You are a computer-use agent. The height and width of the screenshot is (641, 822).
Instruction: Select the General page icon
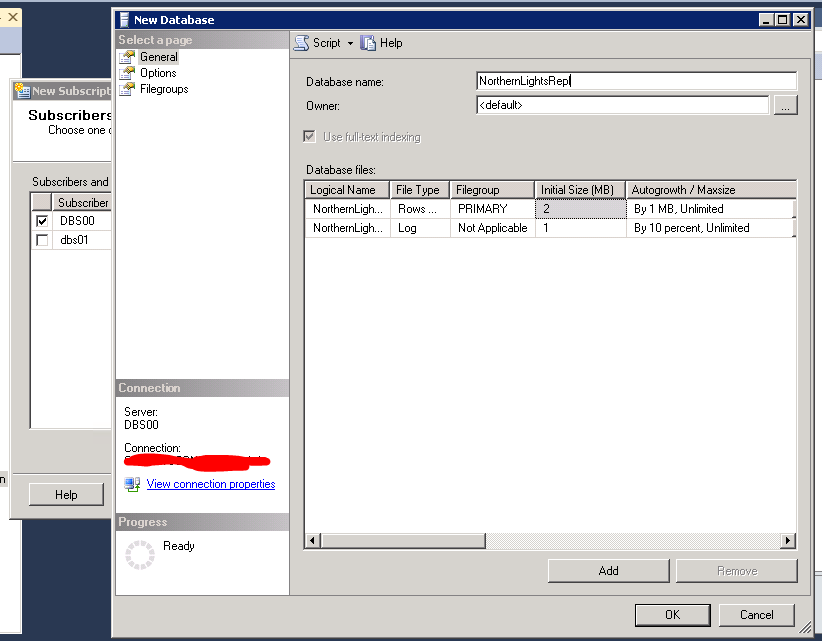pyautogui.click(x=127, y=57)
